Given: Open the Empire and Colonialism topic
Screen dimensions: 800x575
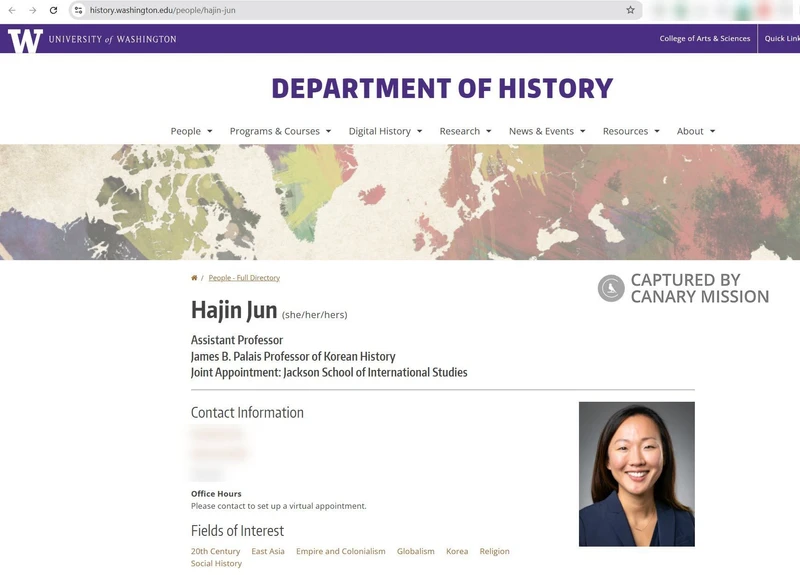Looking at the screenshot, I should click(x=340, y=551).
